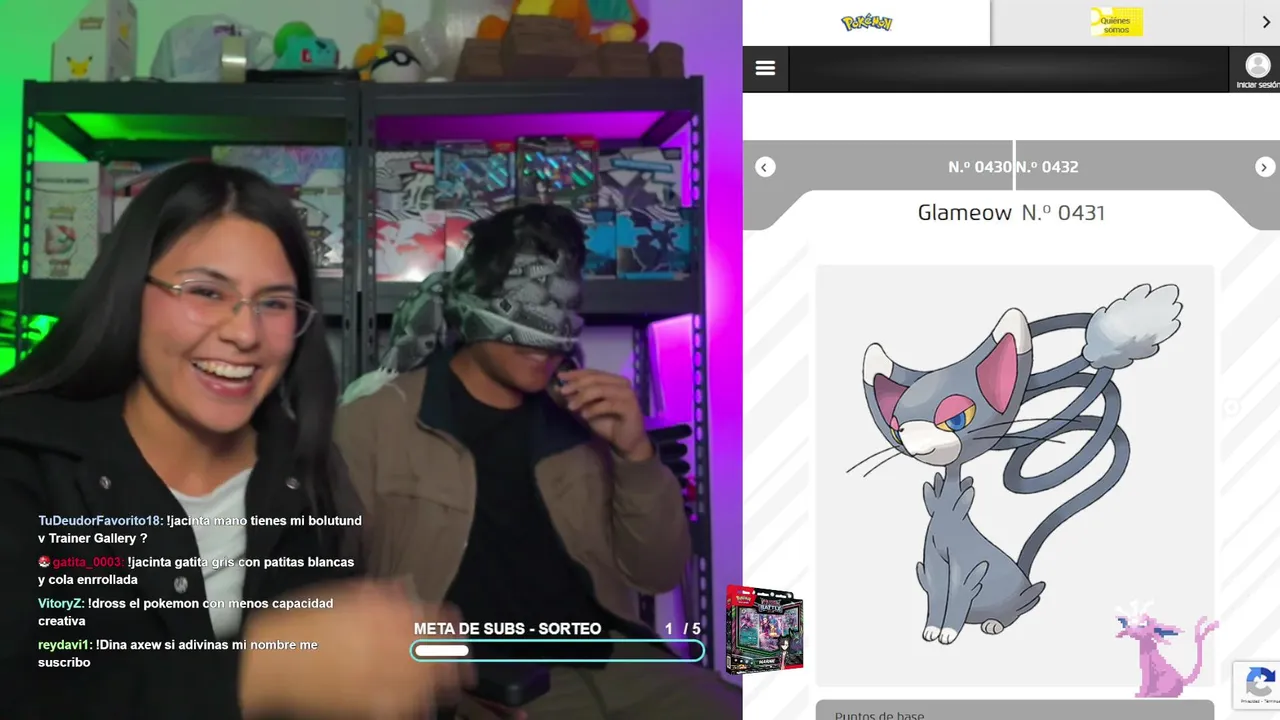Open the N.º 0430 previous entry link

coord(979,167)
